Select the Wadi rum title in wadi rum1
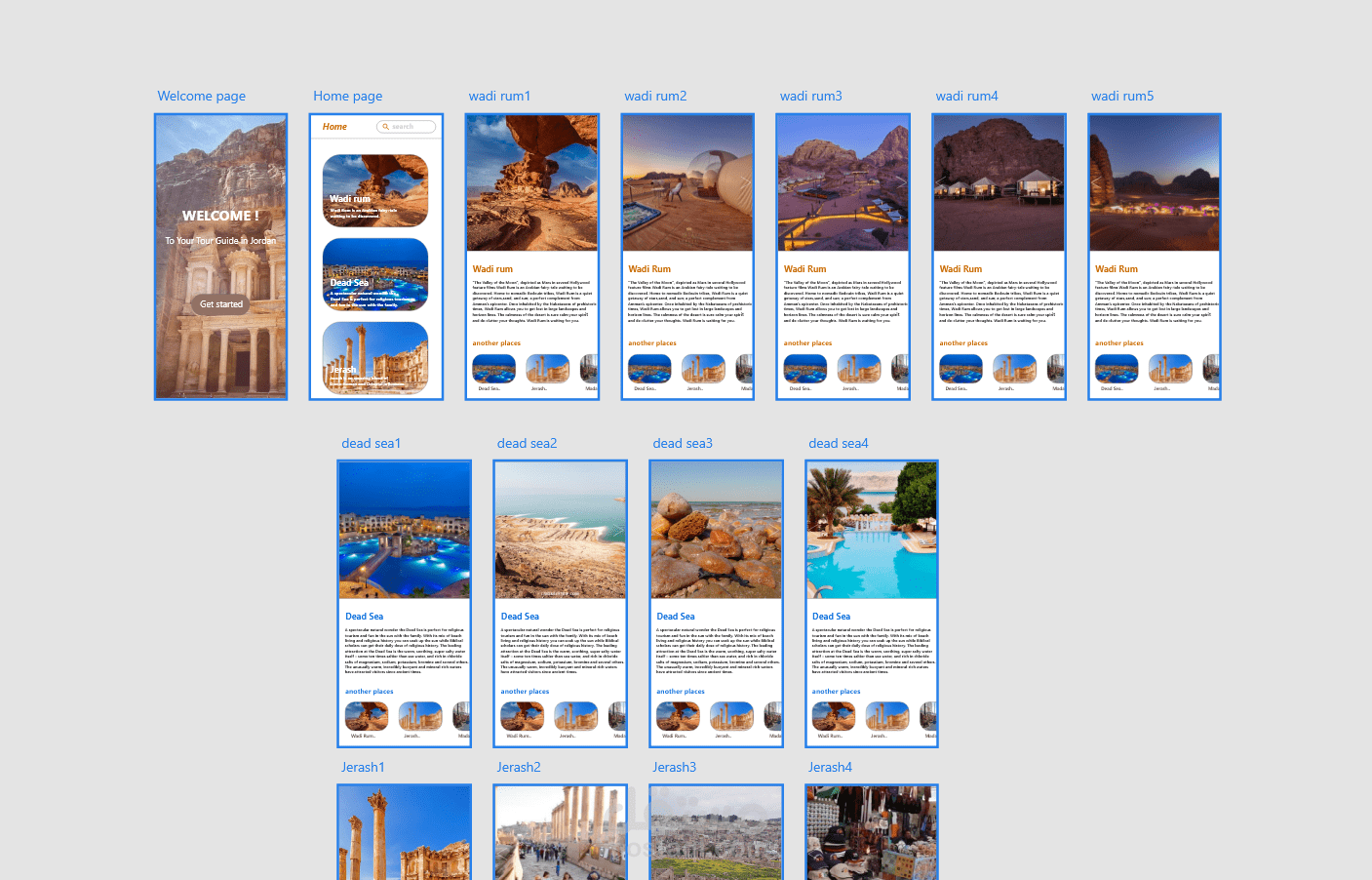 (492, 269)
